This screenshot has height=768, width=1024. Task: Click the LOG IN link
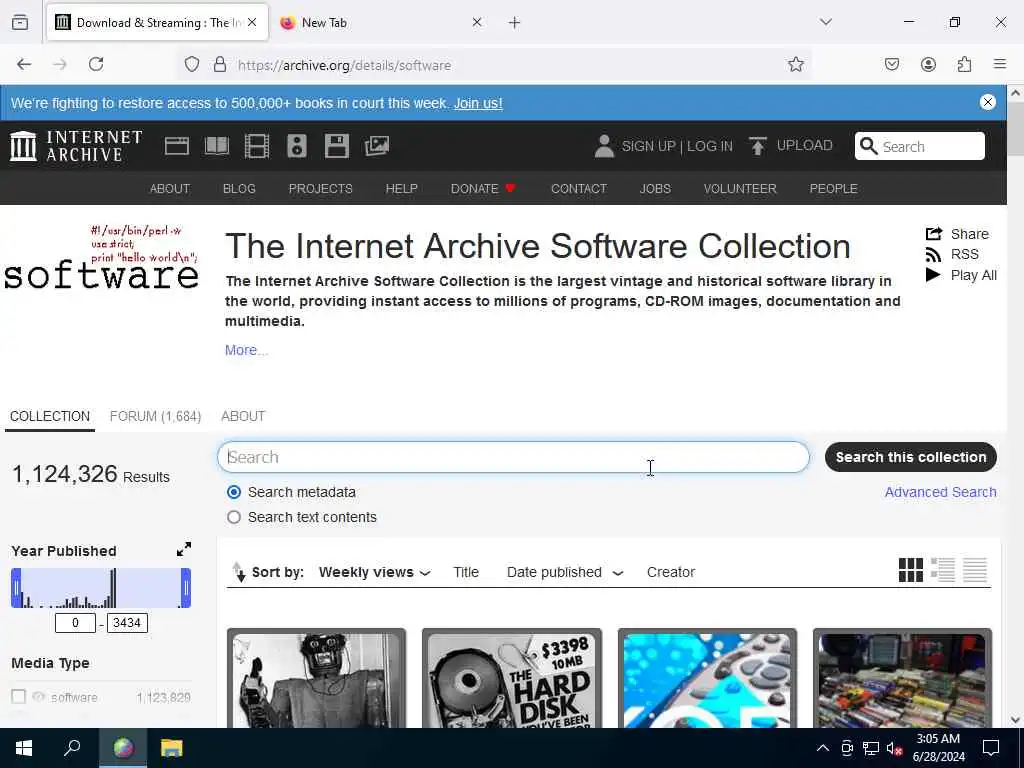710,146
